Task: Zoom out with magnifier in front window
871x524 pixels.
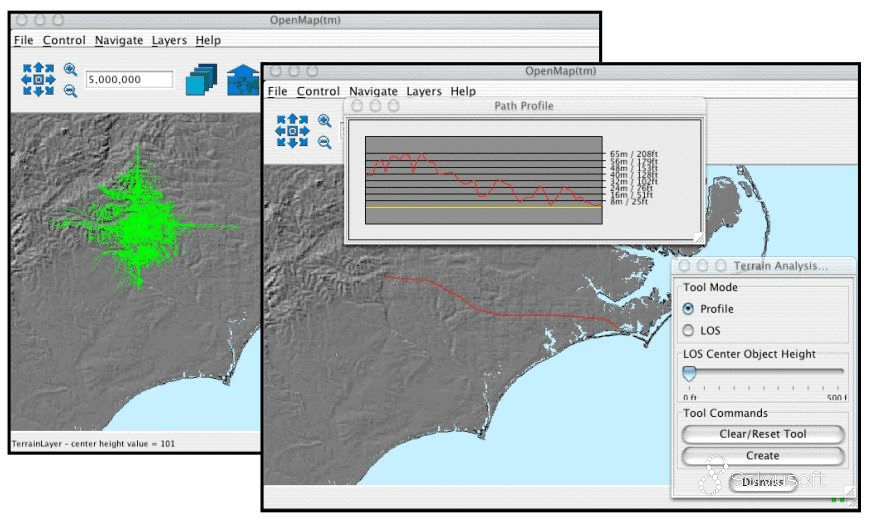Action: pos(324,143)
